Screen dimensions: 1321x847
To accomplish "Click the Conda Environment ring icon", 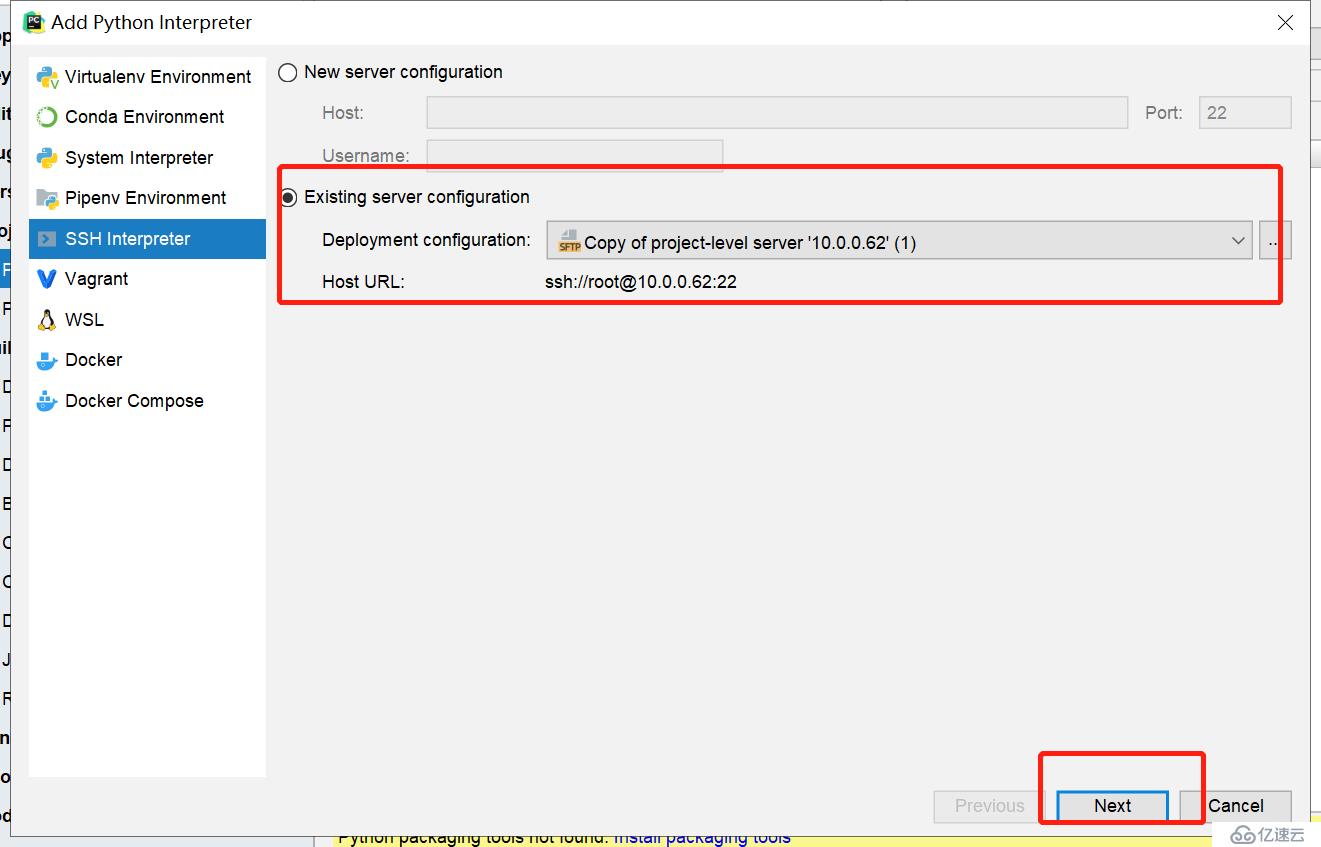I will [47, 117].
